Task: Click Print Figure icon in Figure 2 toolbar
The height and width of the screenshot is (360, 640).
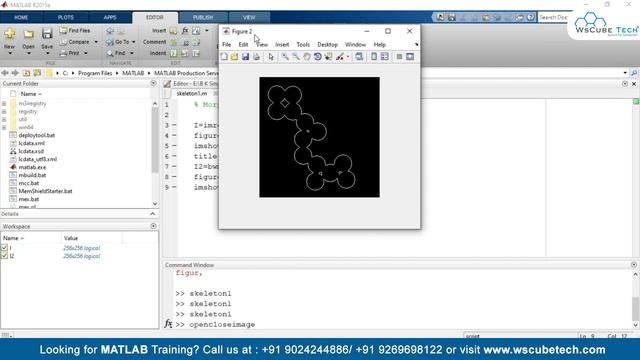Action: pos(256,57)
